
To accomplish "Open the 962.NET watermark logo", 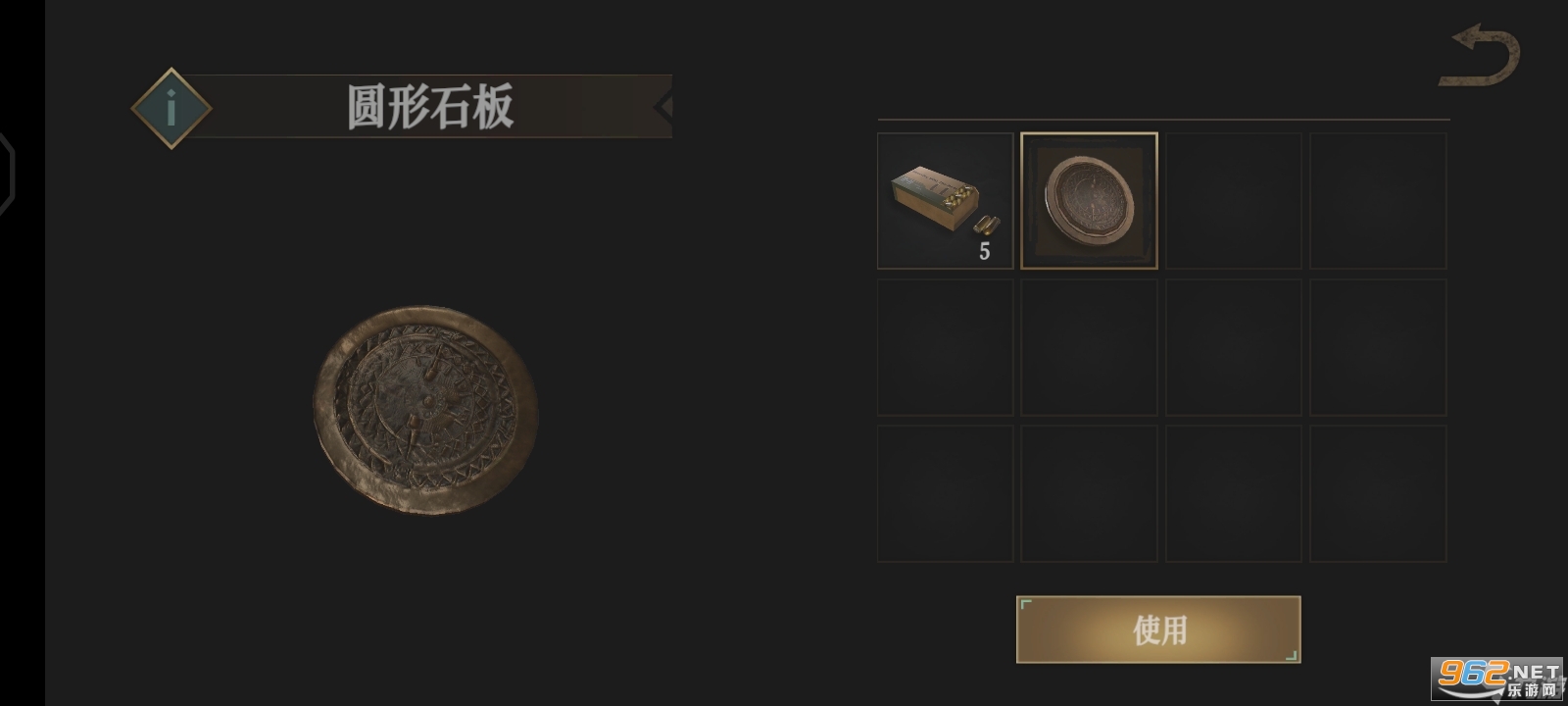I will [x=1496, y=678].
